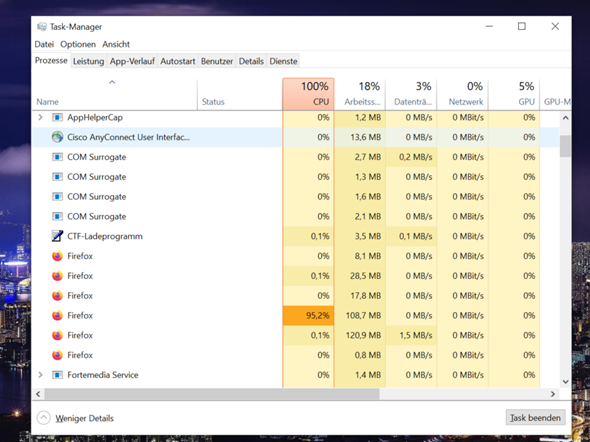Click COM Surrogate icon on the 2,7 MB row
The height and width of the screenshot is (442, 590).
pyautogui.click(x=57, y=157)
